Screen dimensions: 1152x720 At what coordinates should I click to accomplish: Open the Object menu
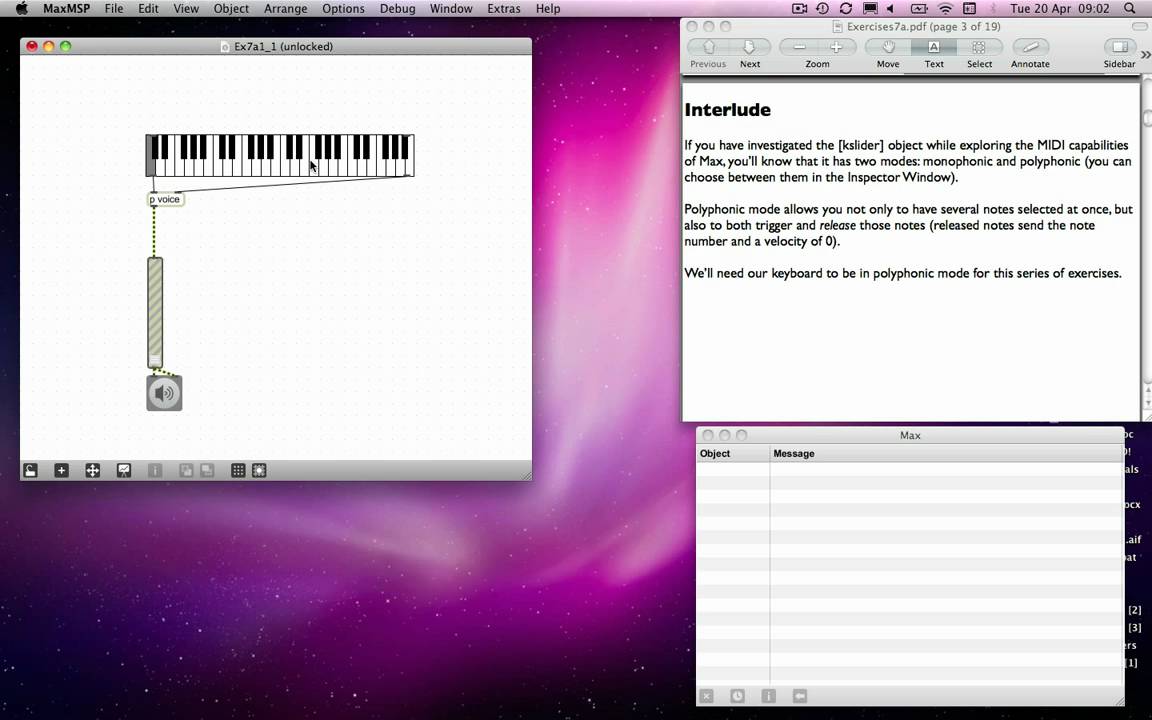231,9
